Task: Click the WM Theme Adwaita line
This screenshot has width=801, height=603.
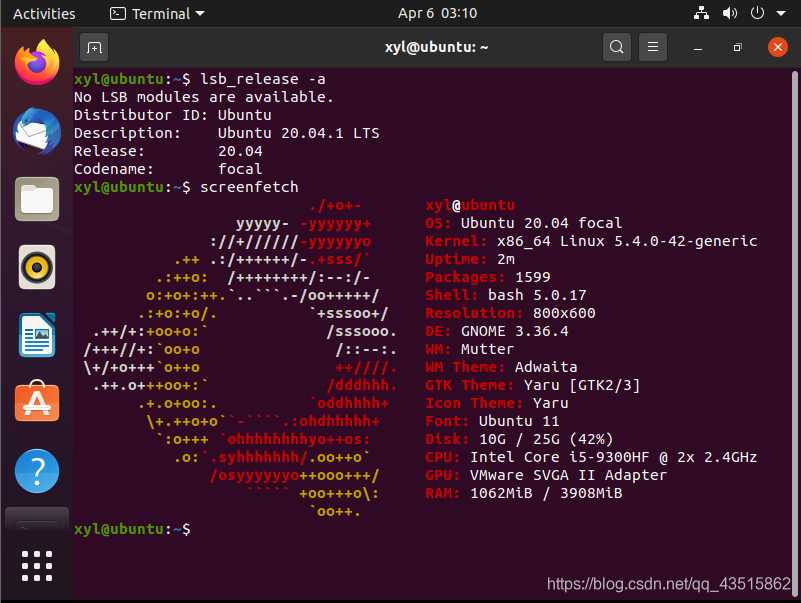Action: point(501,367)
